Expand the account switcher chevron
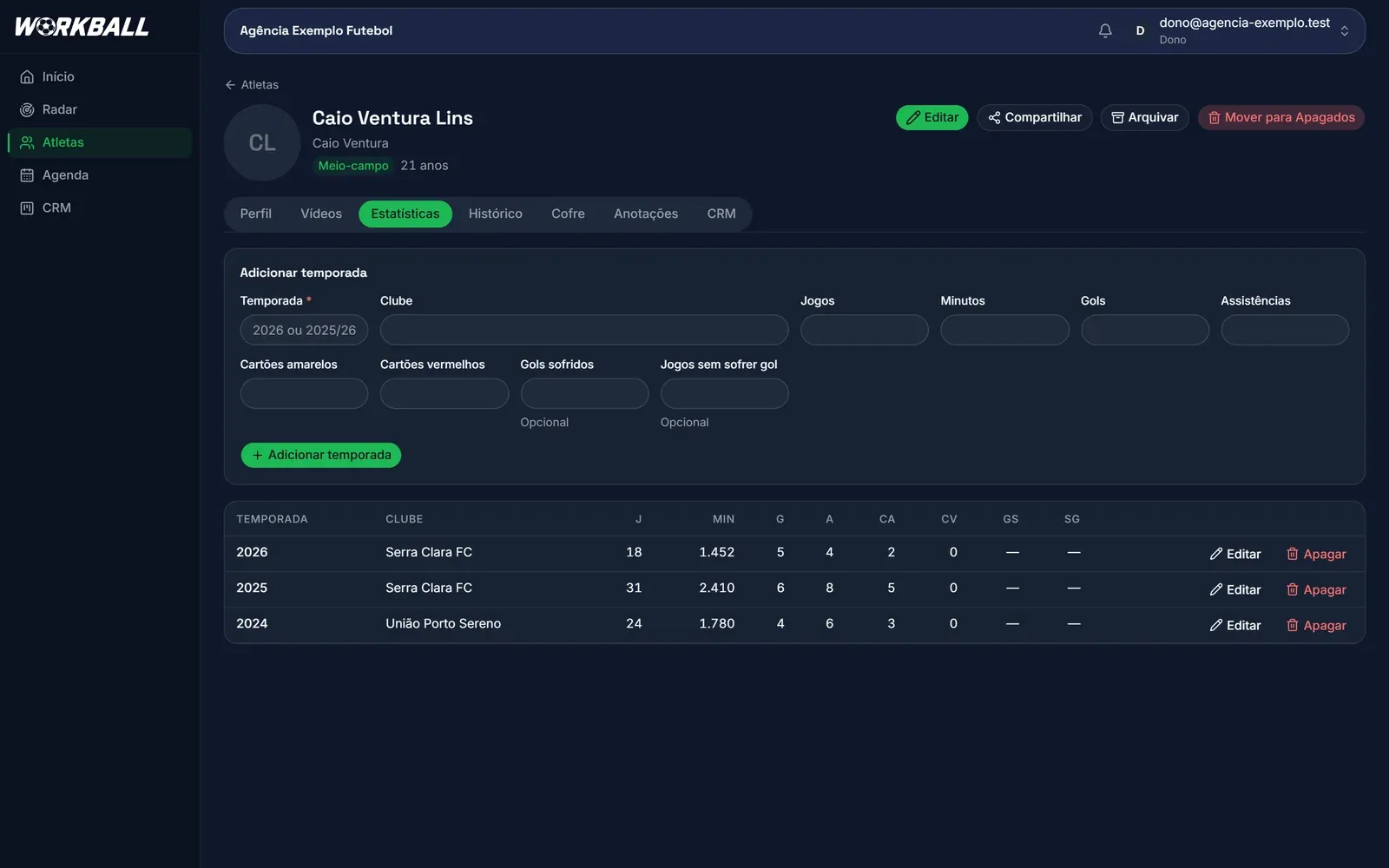Screen dimensions: 1389x868 [x=1344, y=30]
